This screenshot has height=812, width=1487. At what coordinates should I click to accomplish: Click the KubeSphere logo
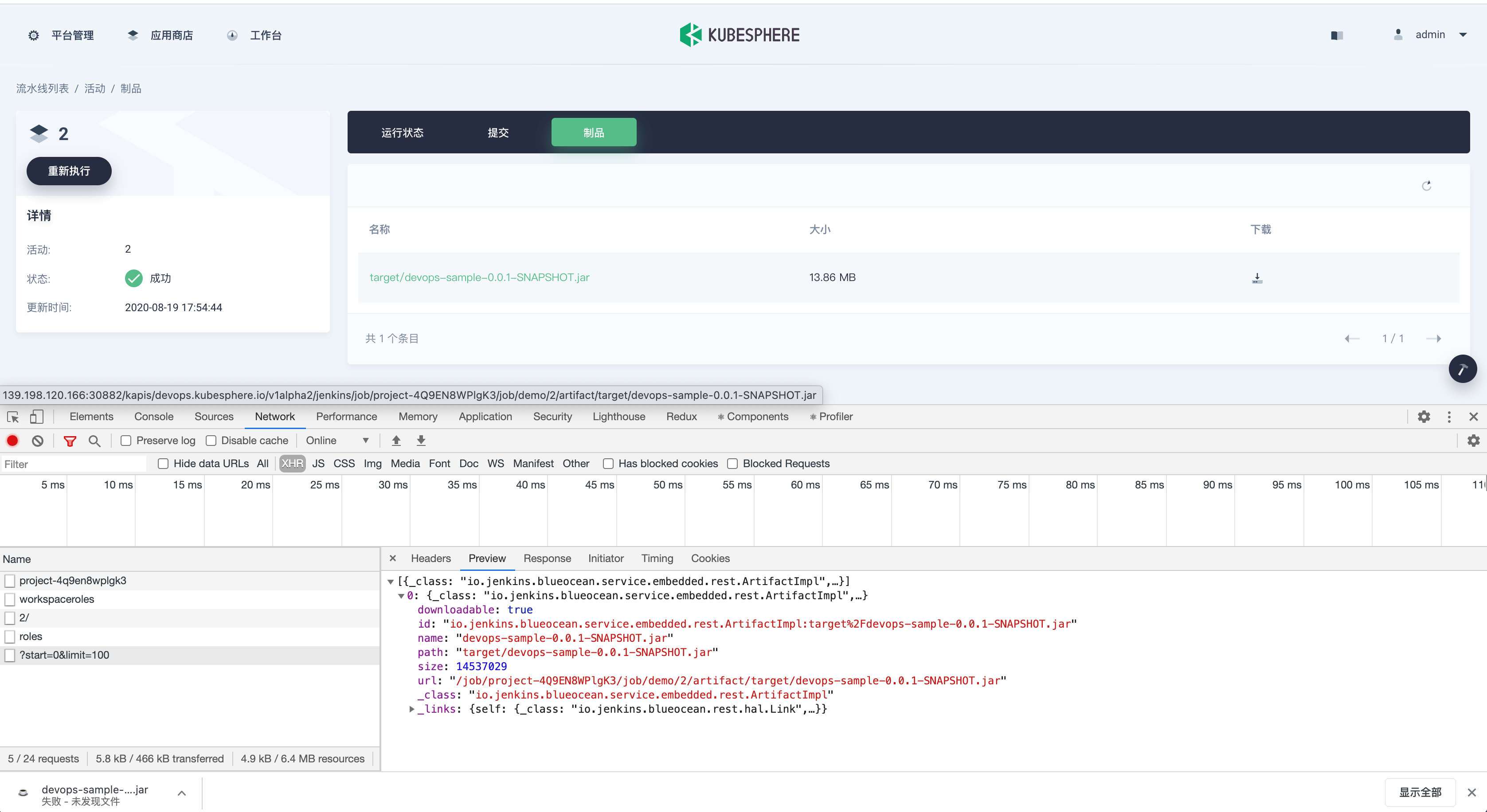[740, 35]
